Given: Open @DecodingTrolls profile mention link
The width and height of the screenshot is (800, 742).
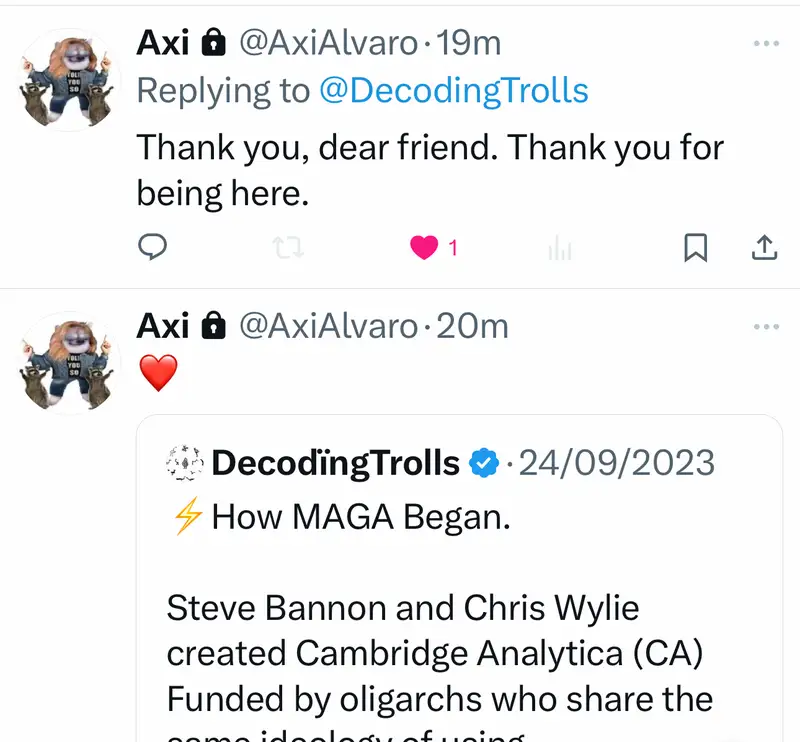Looking at the screenshot, I should [x=453, y=91].
